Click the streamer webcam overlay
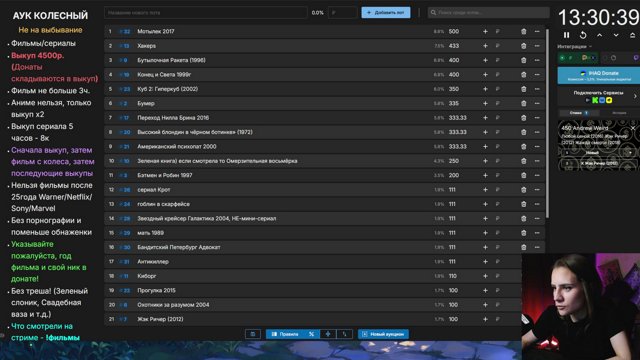 click(x=581, y=307)
